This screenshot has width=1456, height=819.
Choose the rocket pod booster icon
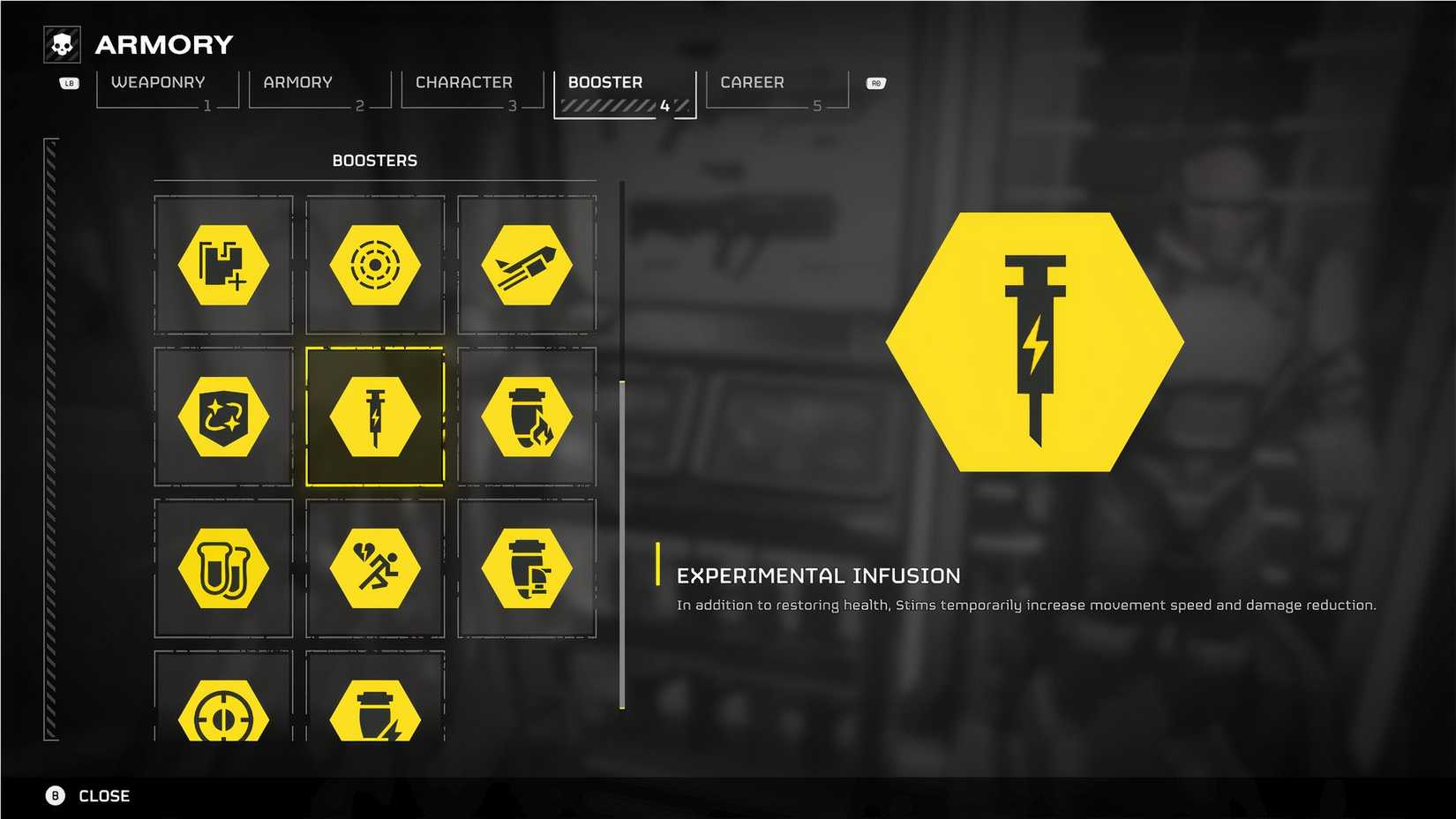[527, 265]
